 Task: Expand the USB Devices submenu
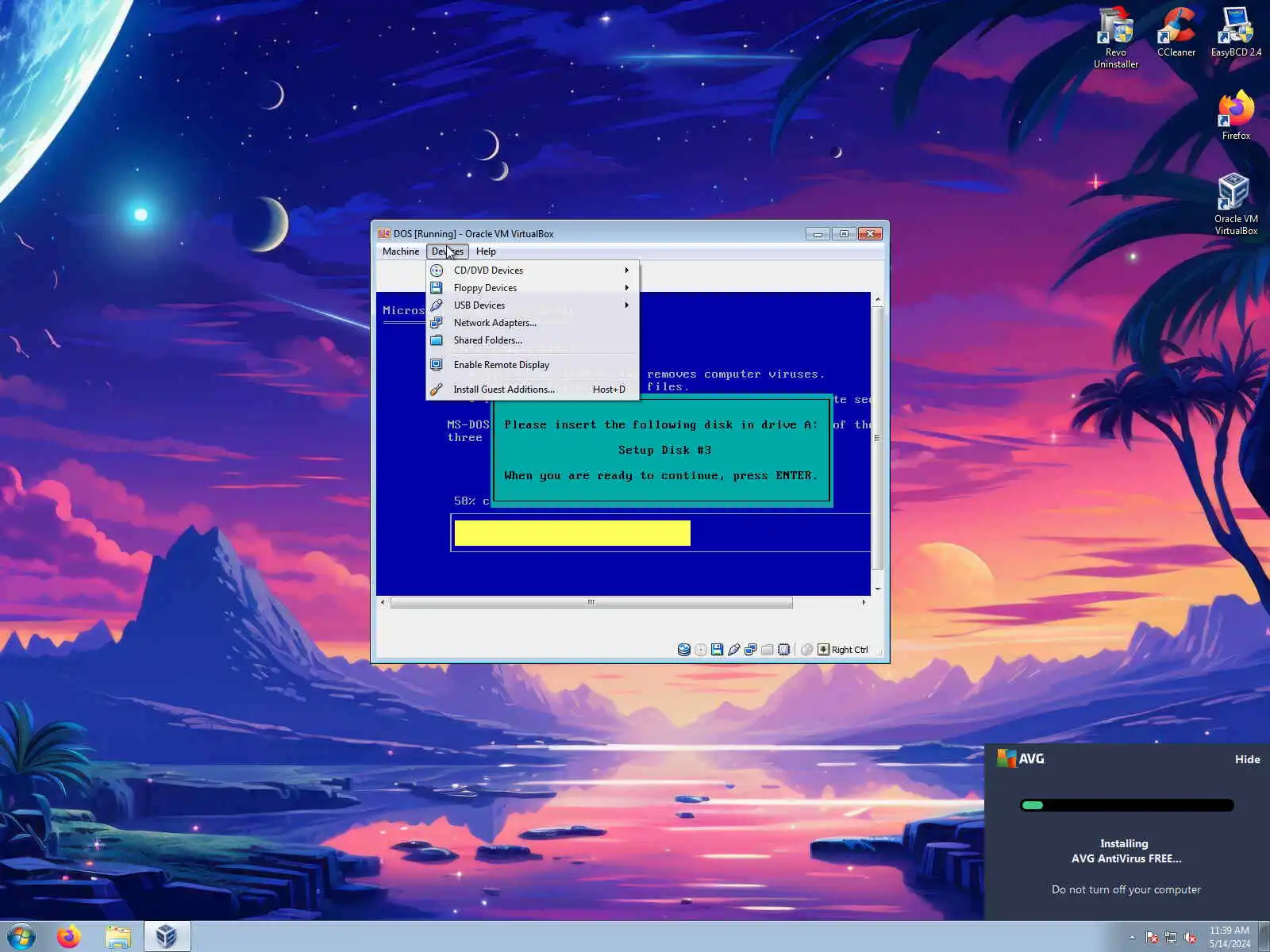point(532,305)
